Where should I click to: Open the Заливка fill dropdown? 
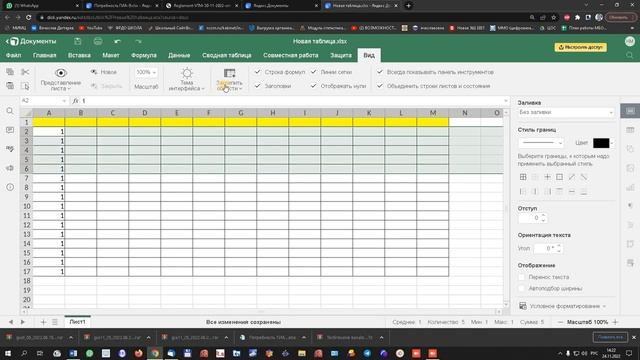pyautogui.click(x=565, y=112)
